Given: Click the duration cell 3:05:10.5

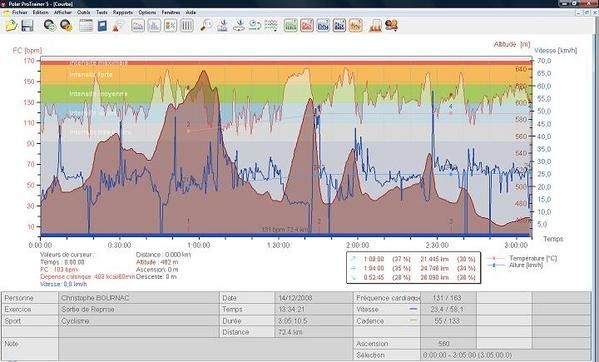Looking at the screenshot, I should tap(314, 321).
